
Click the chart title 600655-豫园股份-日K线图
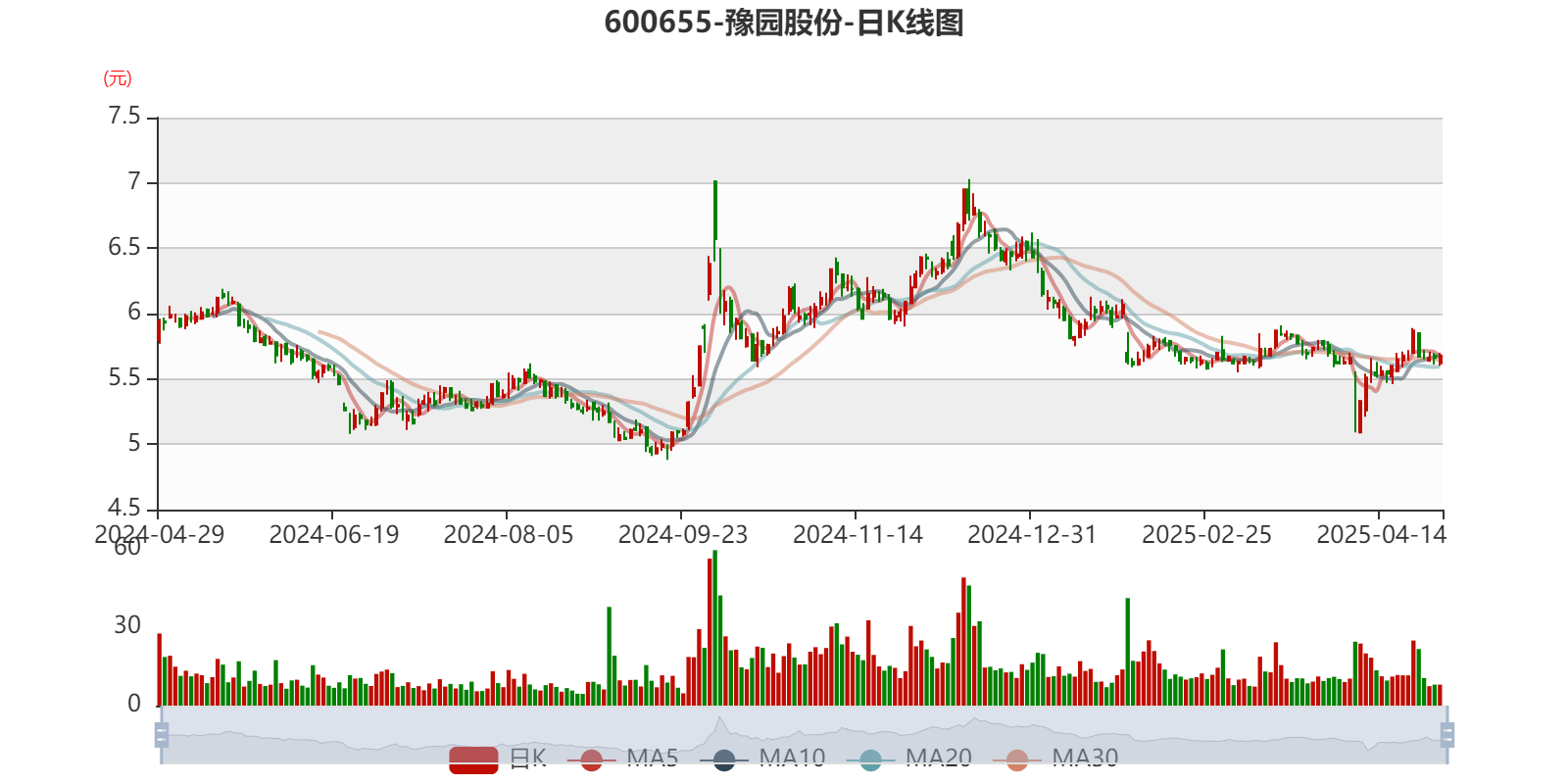pyautogui.click(x=784, y=23)
